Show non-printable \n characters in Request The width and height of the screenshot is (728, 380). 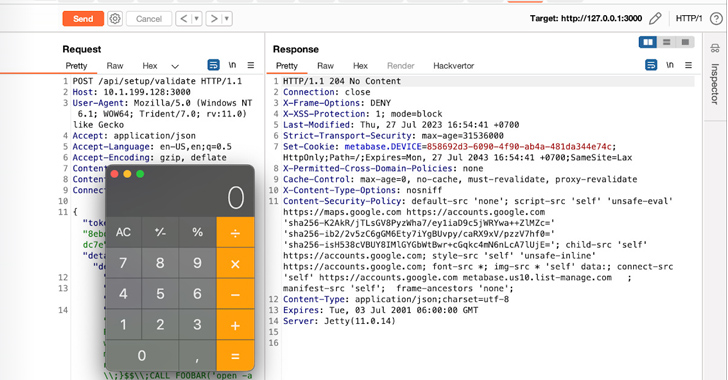[232, 65]
